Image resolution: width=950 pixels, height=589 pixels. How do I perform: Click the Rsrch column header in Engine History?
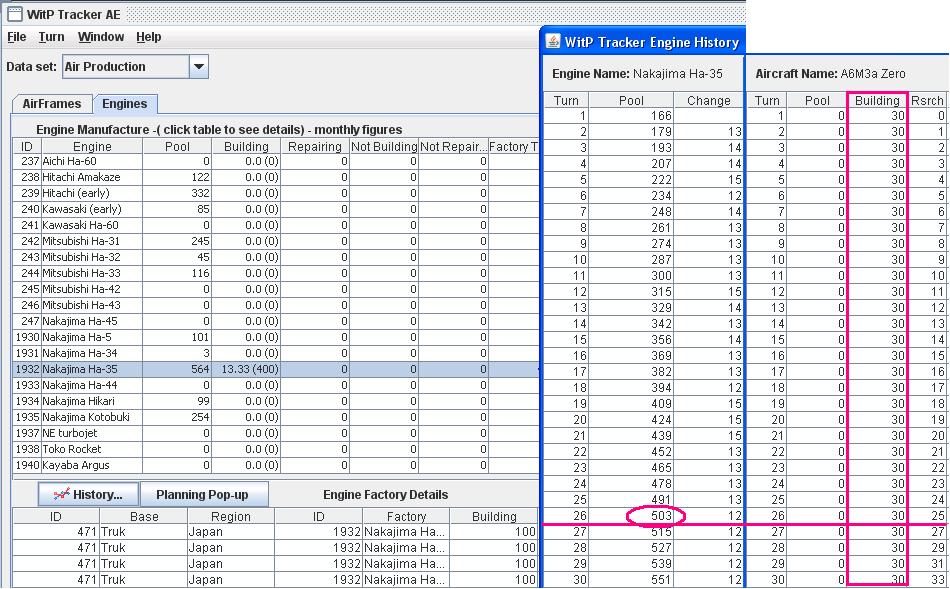[x=927, y=101]
